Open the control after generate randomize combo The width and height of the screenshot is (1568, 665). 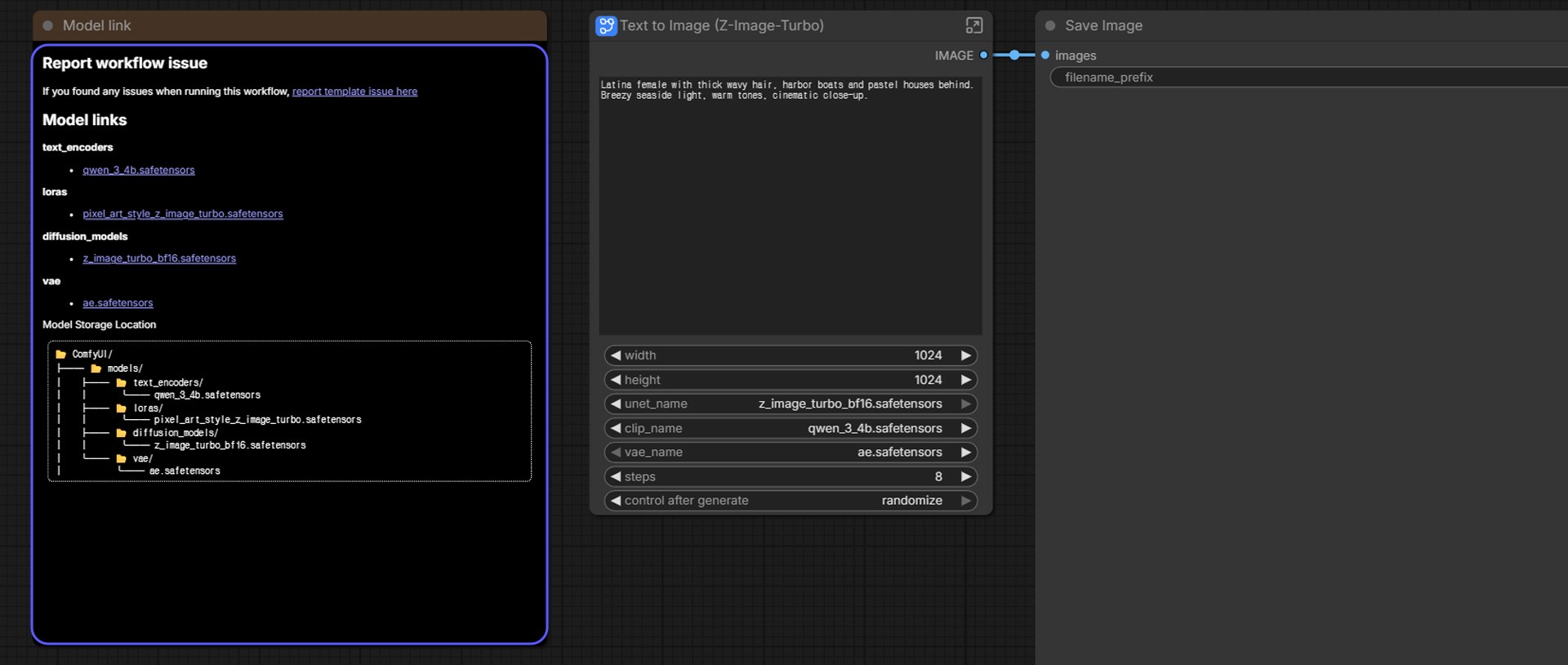791,501
